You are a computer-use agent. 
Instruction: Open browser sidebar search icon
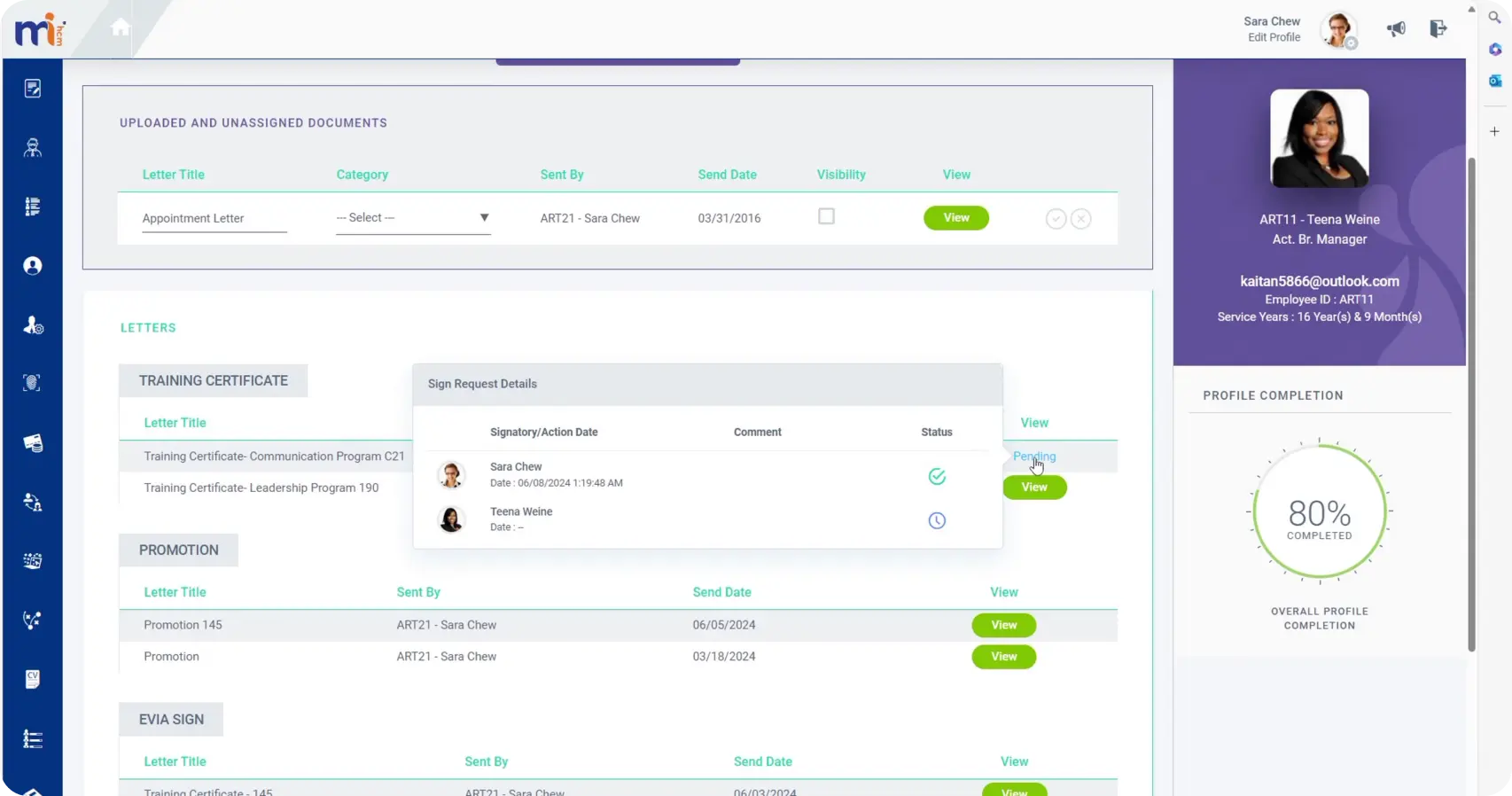[1494, 18]
